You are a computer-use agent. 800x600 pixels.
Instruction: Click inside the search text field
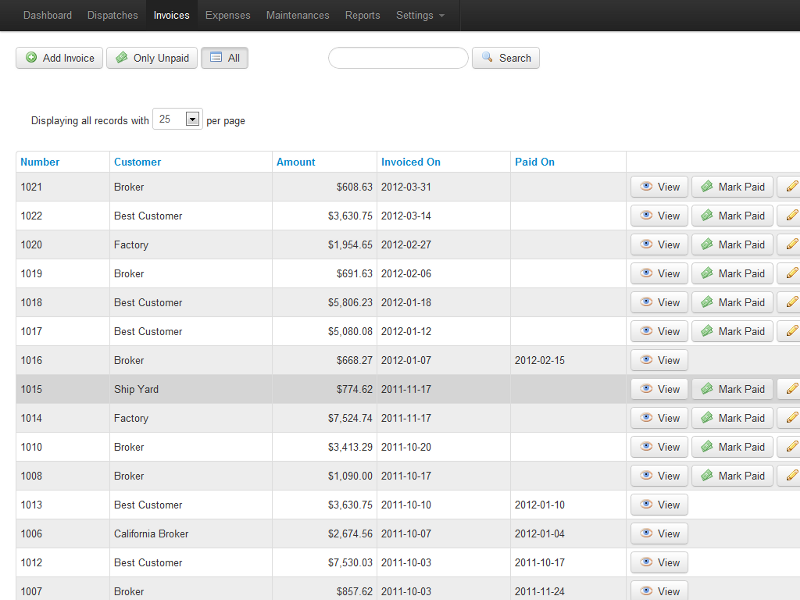tap(397, 58)
